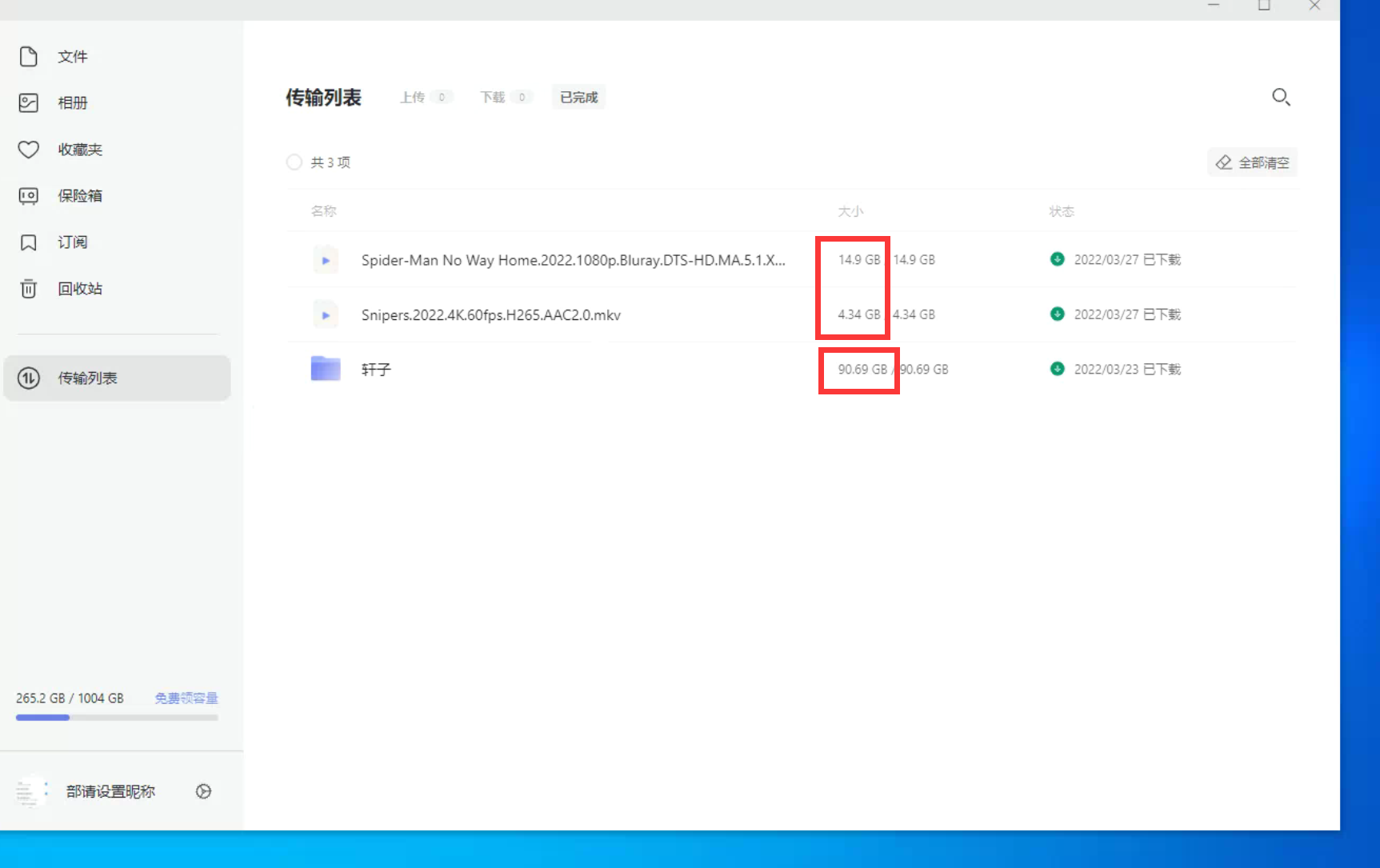1380x868 pixels.
Task: Click the user avatar at bottom left
Action: (x=30, y=791)
